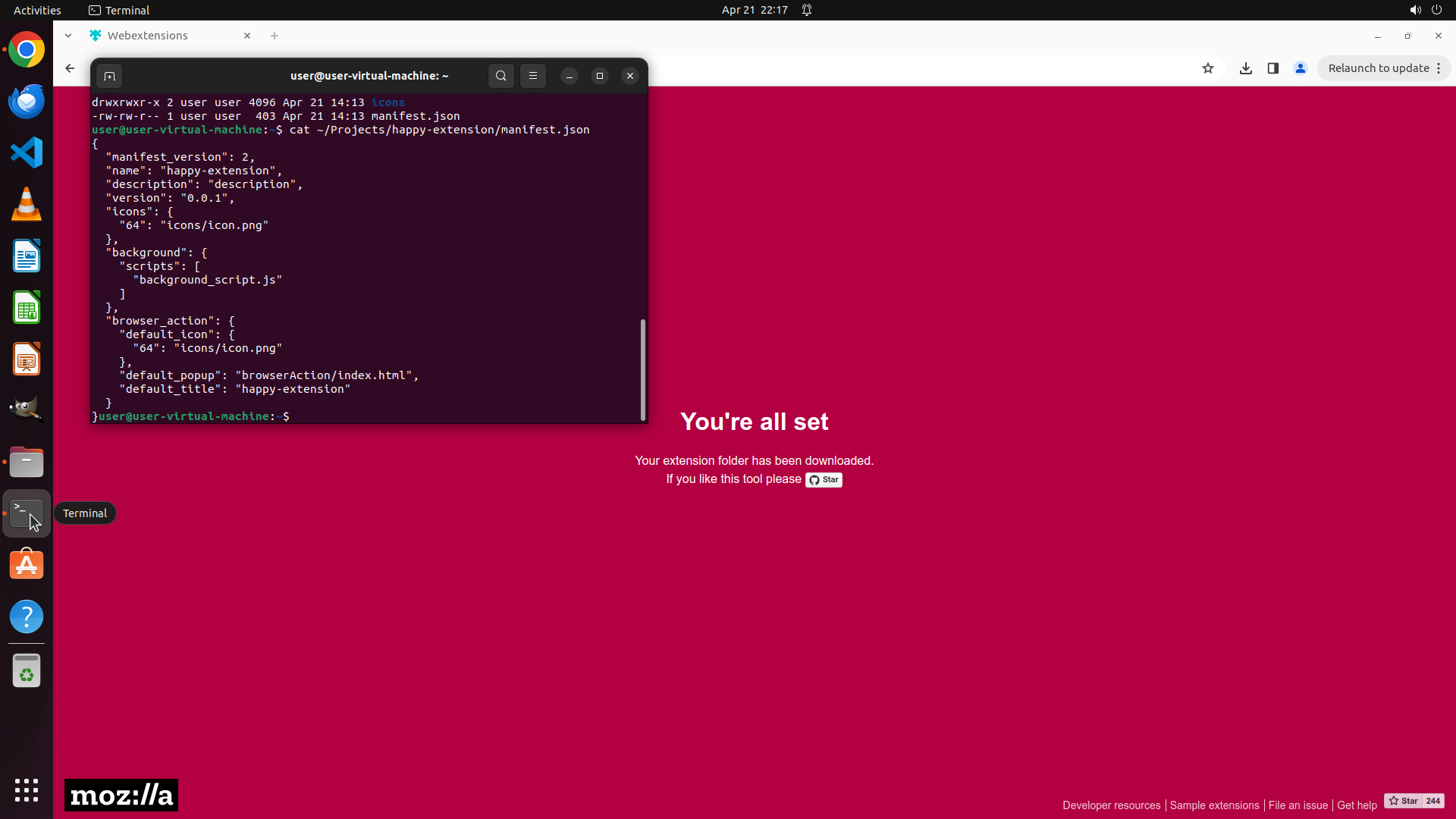Image resolution: width=1456 pixels, height=819 pixels.
Task: Open the Chrome profile avatar
Action: tap(1301, 68)
